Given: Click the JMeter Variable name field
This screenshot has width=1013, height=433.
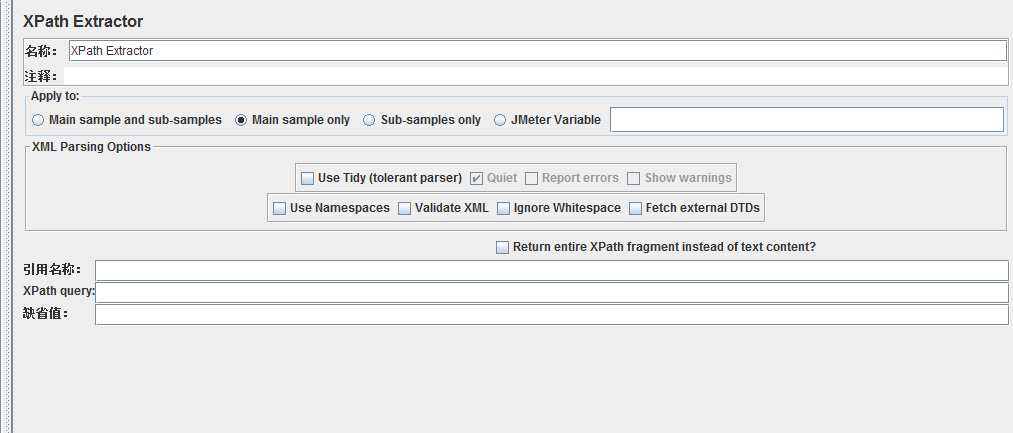Looking at the screenshot, I should 807,120.
